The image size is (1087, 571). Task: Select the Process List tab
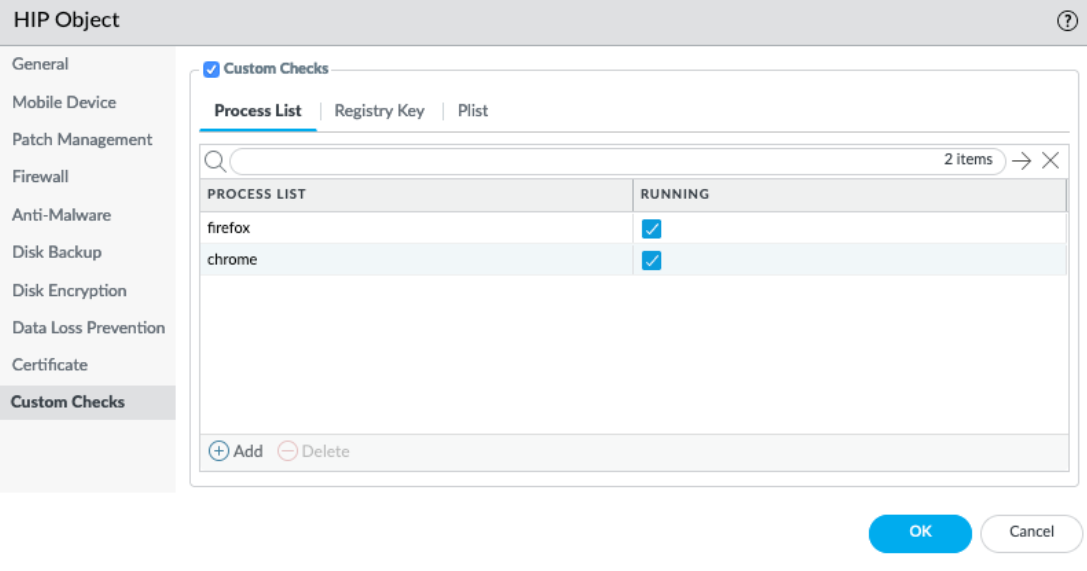point(258,111)
